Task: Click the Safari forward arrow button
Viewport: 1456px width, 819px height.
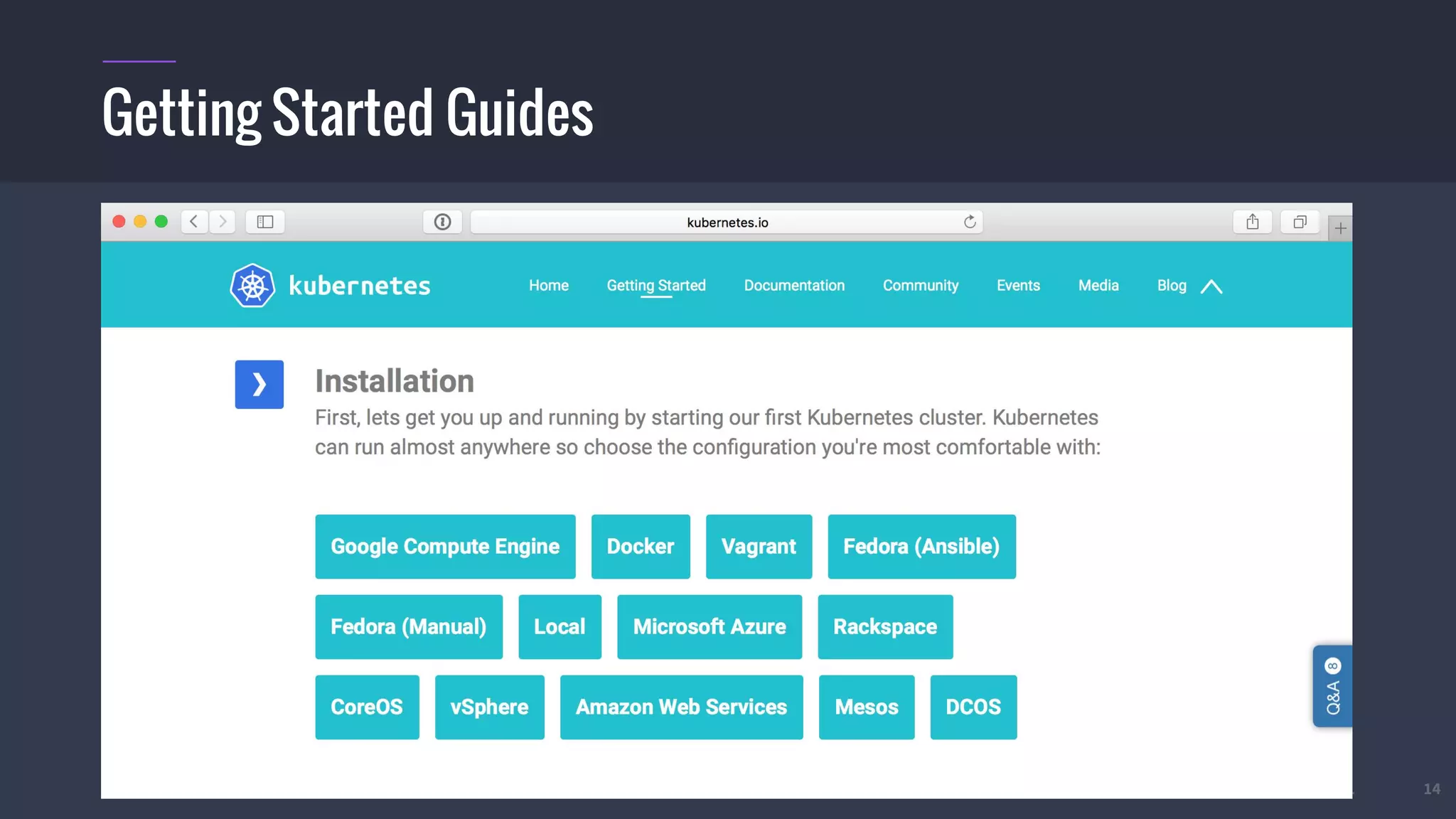Action: (223, 222)
